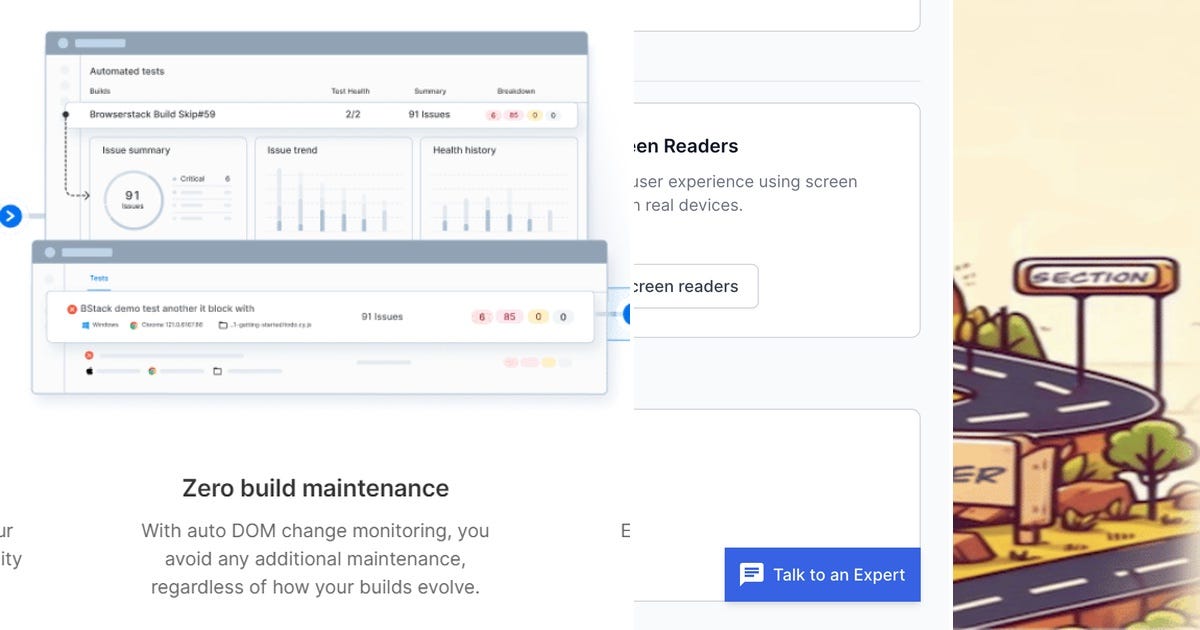
Task: Click the Automated tests heading
Action: click(127, 71)
